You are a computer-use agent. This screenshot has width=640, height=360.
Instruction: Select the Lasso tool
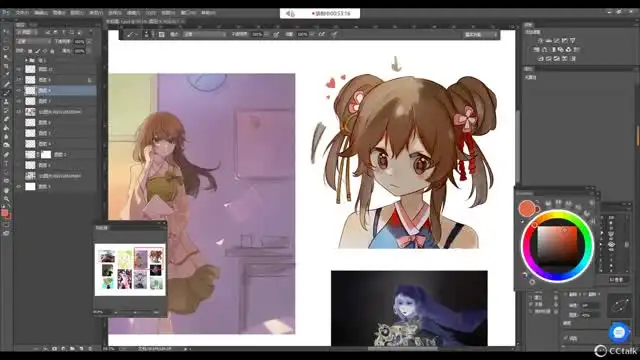[6, 49]
